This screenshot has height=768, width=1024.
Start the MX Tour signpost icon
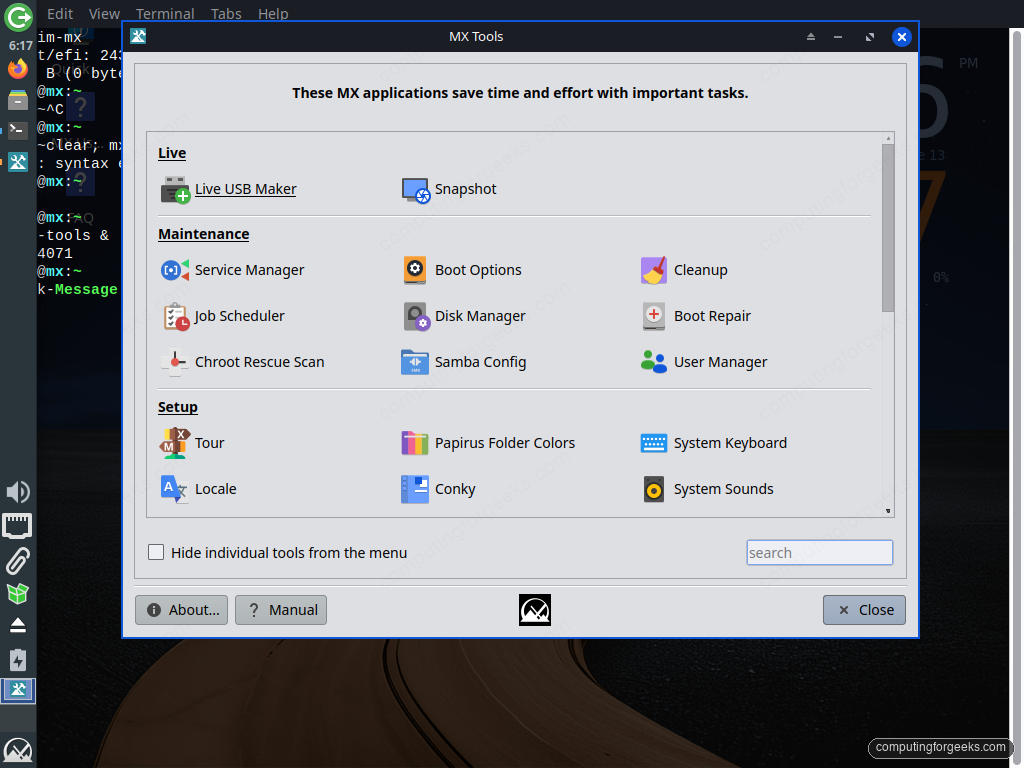pyautogui.click(x=175, y=443)
